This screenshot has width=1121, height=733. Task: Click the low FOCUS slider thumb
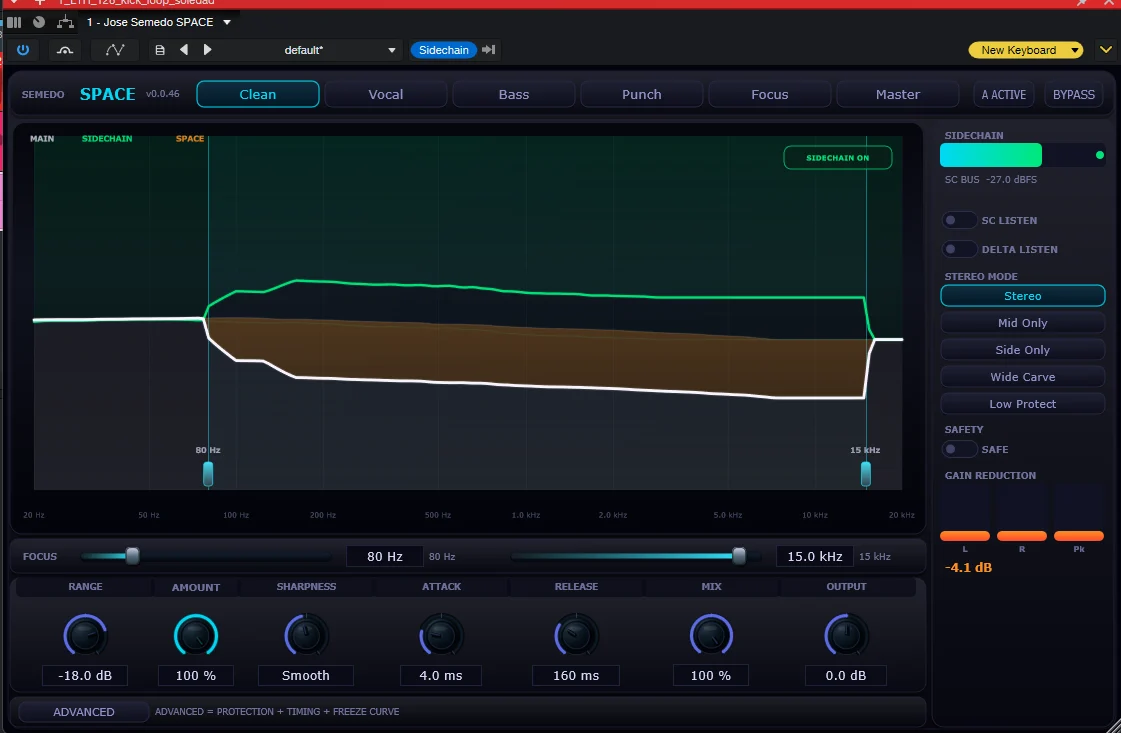click(x=132, y=556)
